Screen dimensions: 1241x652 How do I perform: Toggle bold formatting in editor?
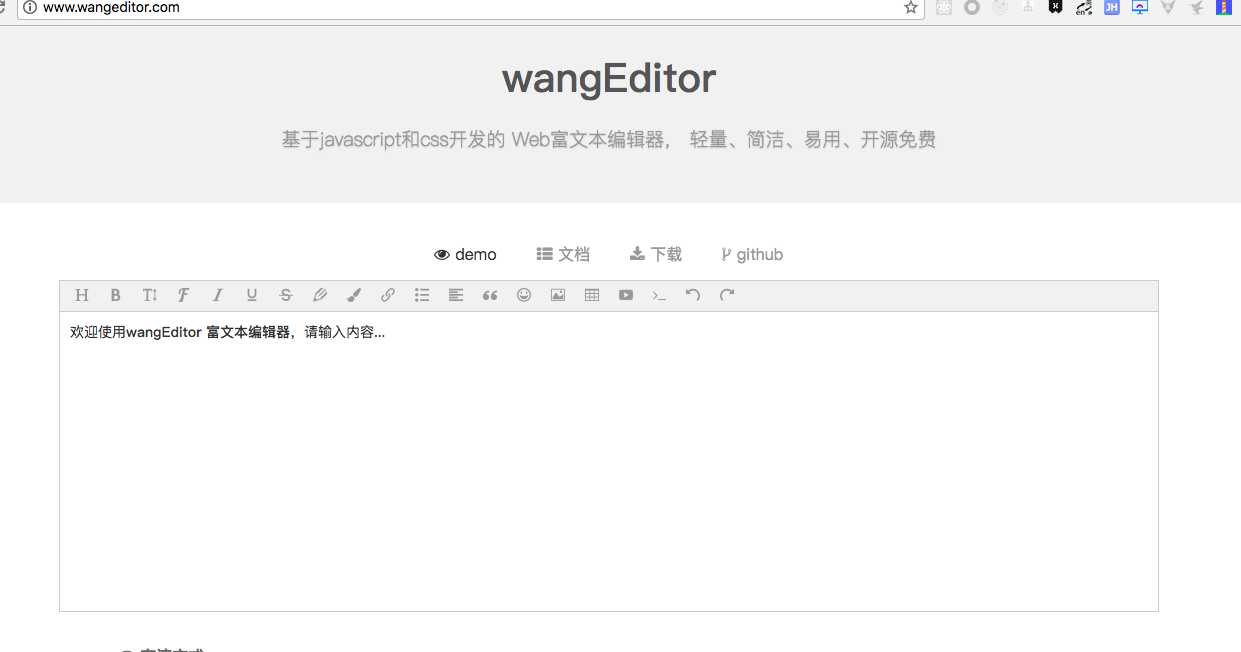(x=116, y=295)
